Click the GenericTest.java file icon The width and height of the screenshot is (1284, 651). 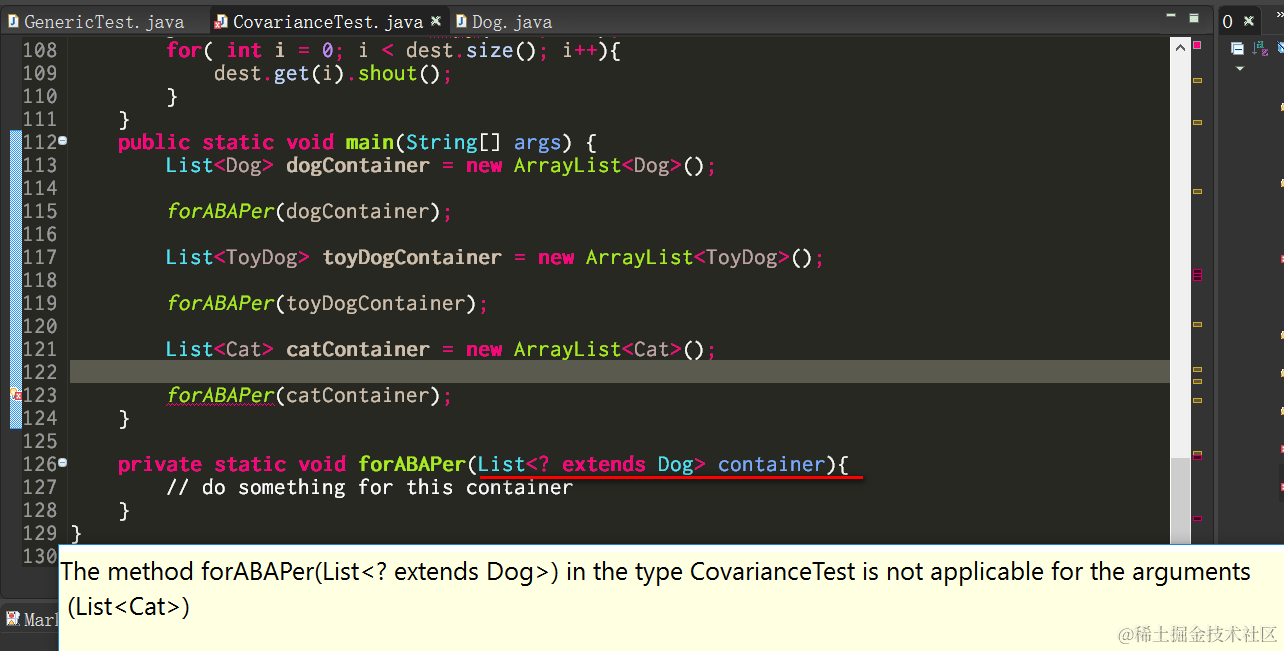pyautogui.click(x=13, y=21)
